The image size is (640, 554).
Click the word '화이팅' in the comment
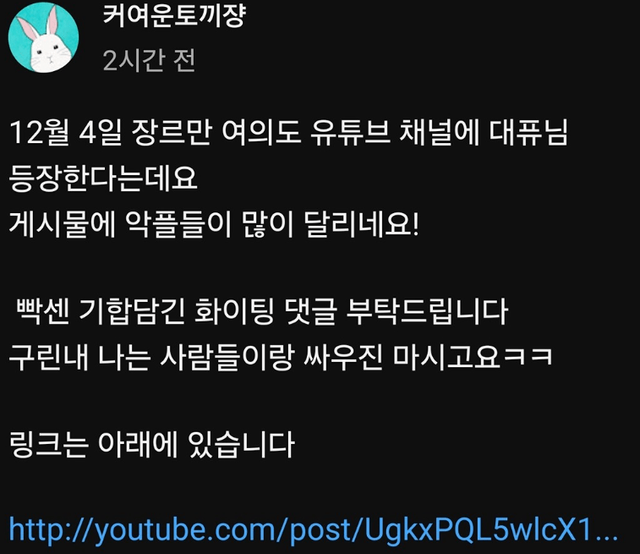coord(234,311)
